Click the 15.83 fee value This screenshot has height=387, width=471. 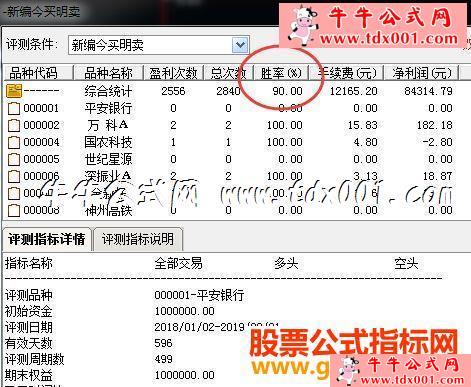click(x=363, y=125)
